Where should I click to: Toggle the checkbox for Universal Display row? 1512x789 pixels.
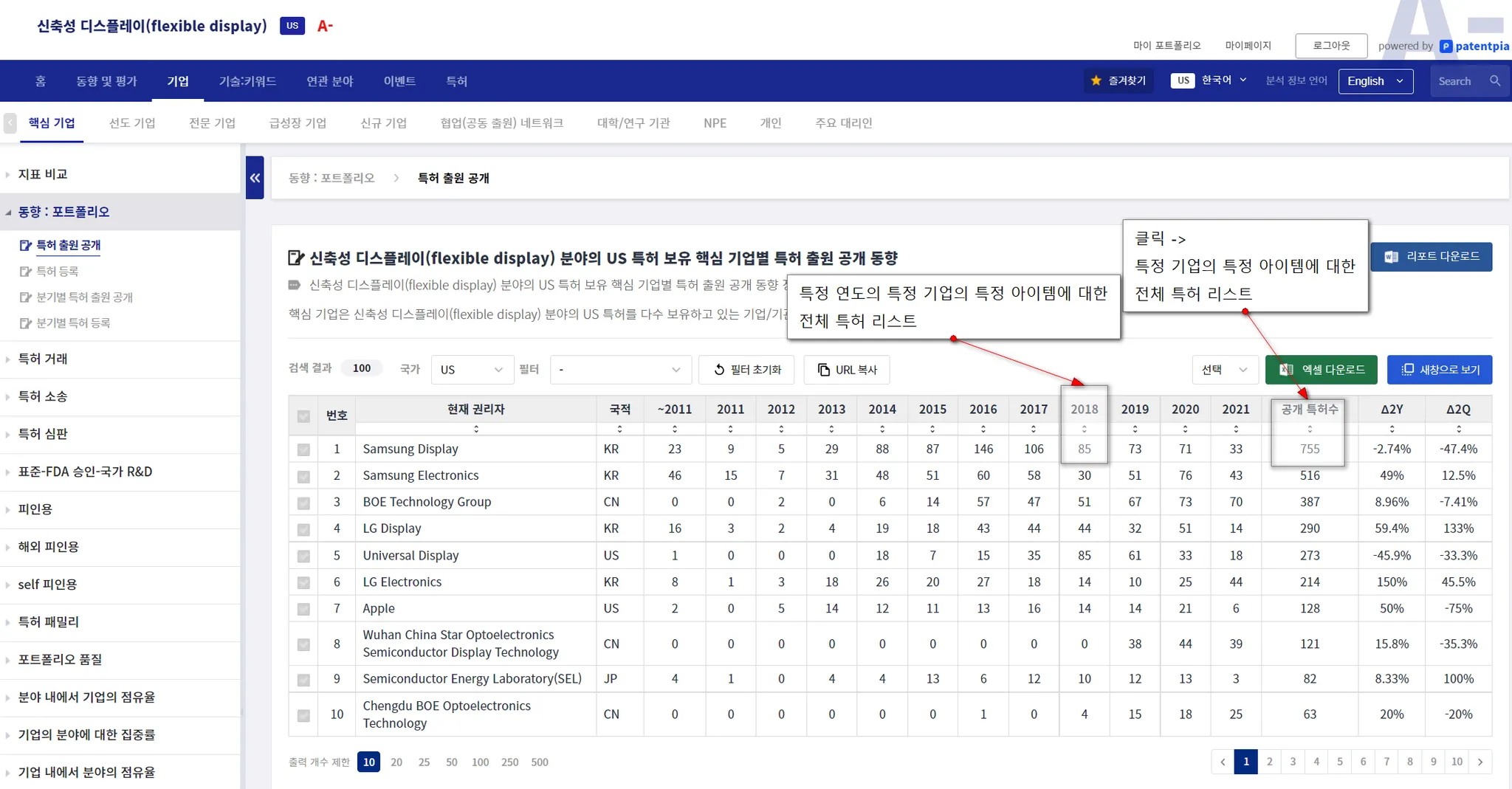coord(303,557)
